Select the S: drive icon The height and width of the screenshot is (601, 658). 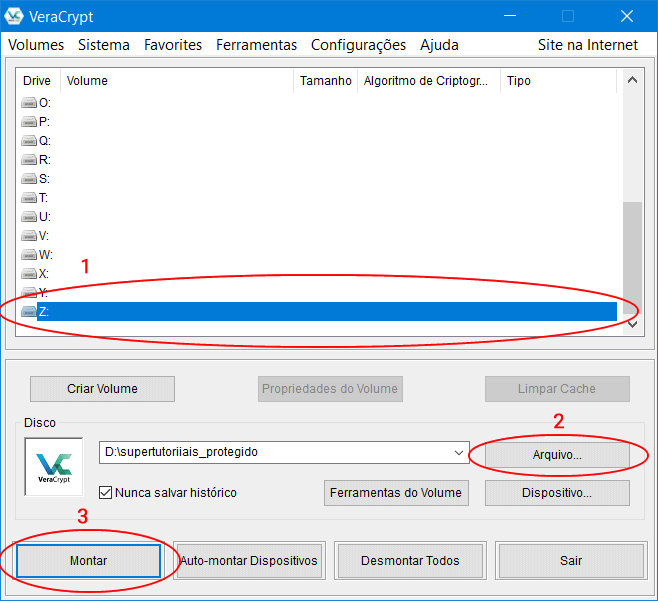point(29,179)
